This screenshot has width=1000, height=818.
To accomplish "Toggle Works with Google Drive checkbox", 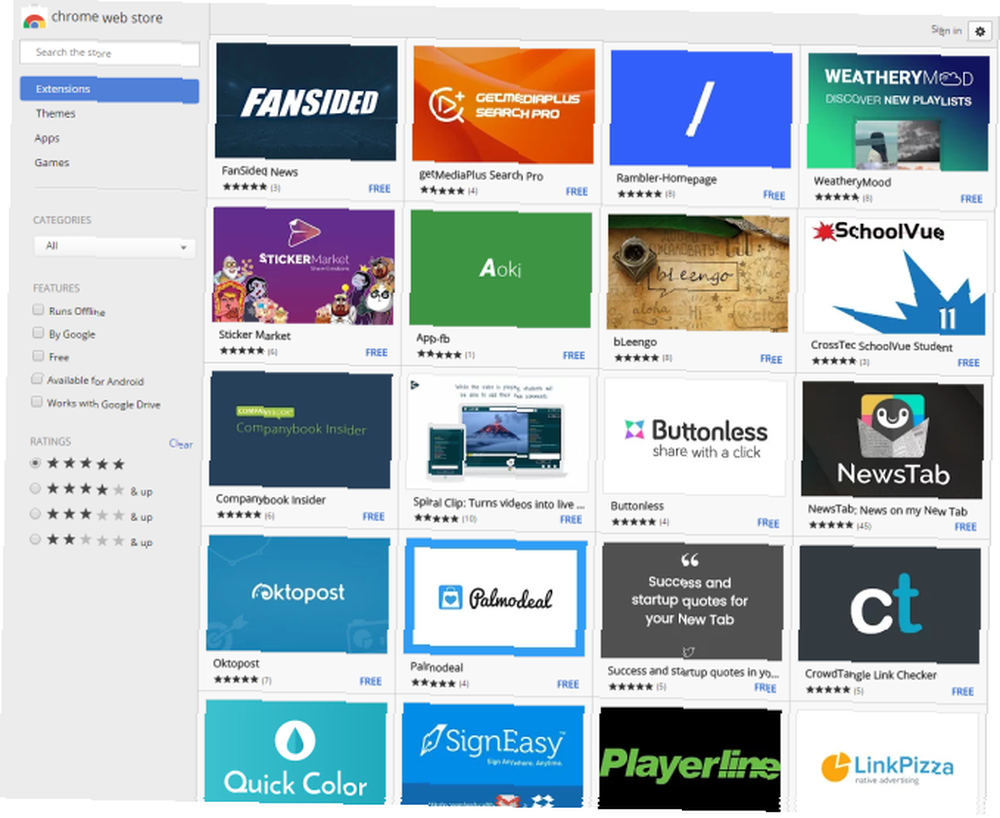I will point(36,402).
